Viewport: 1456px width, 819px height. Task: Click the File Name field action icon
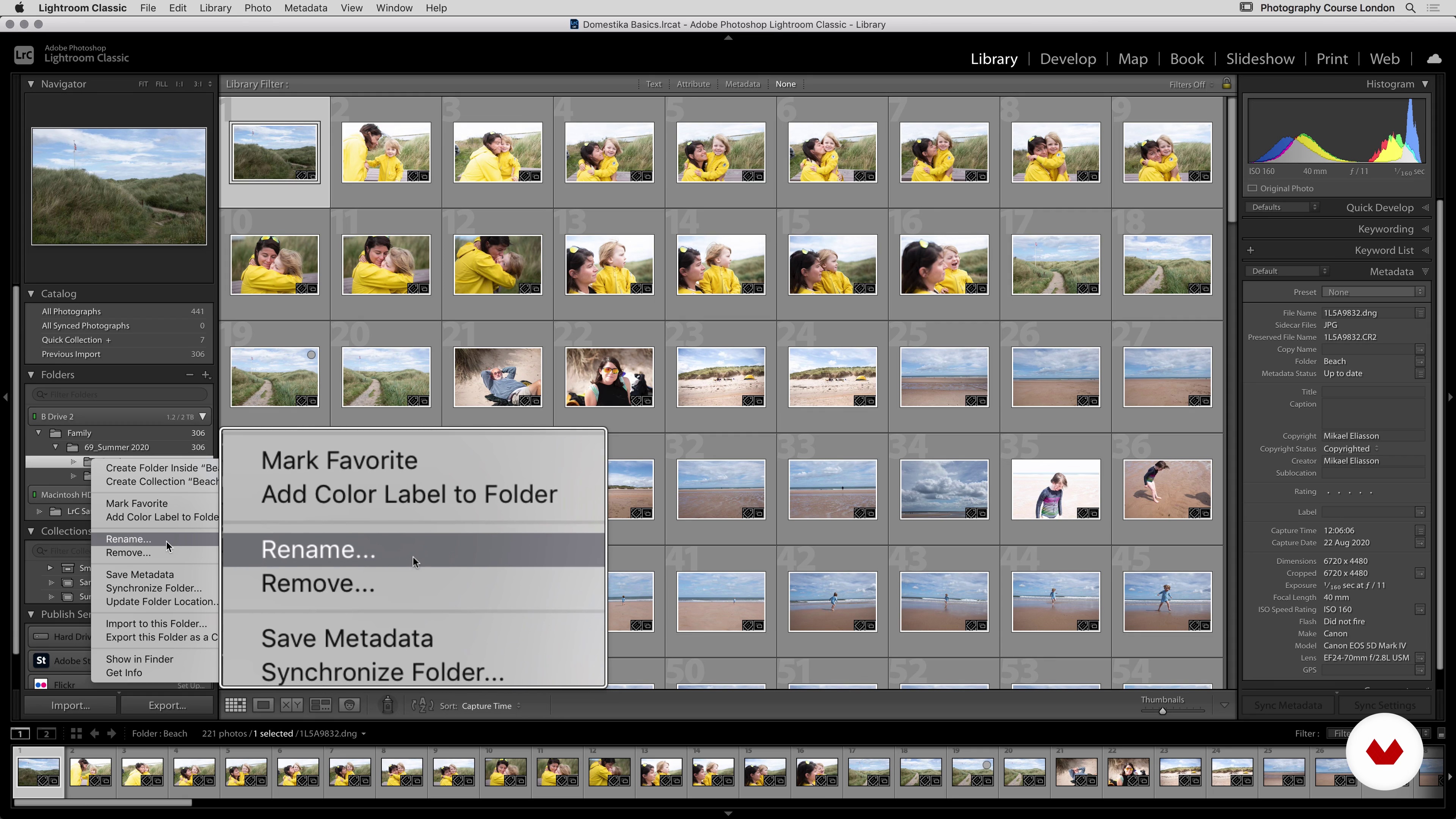[x=1420, y=312]
